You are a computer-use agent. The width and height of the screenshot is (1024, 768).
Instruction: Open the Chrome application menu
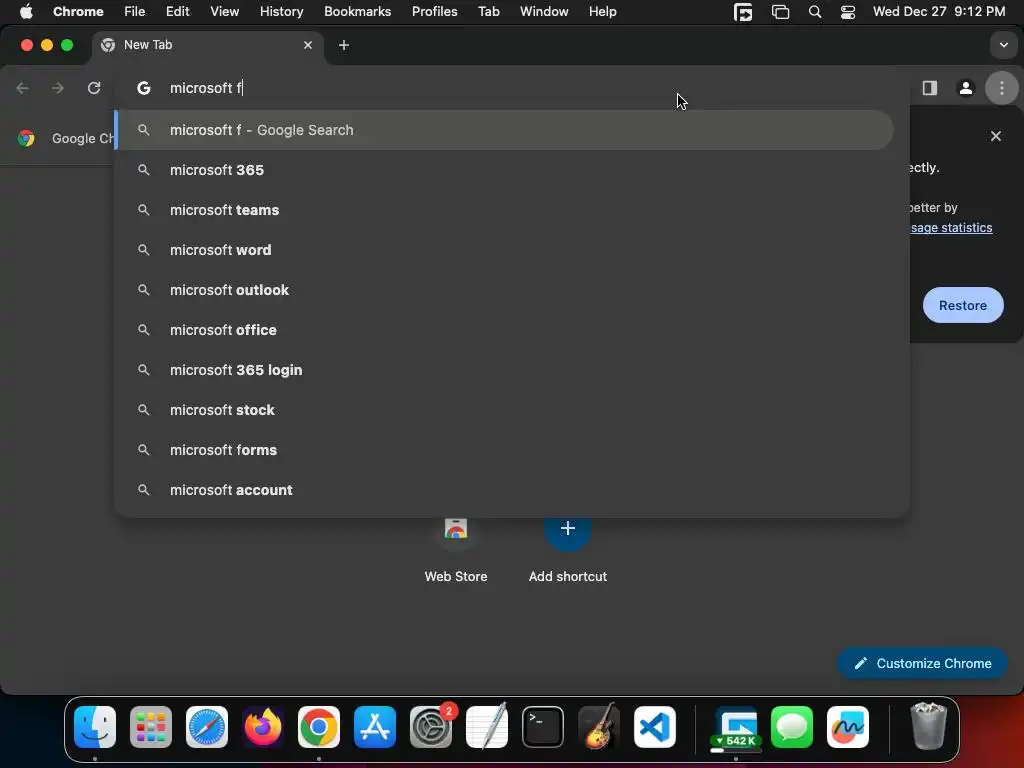coord(78,12)
